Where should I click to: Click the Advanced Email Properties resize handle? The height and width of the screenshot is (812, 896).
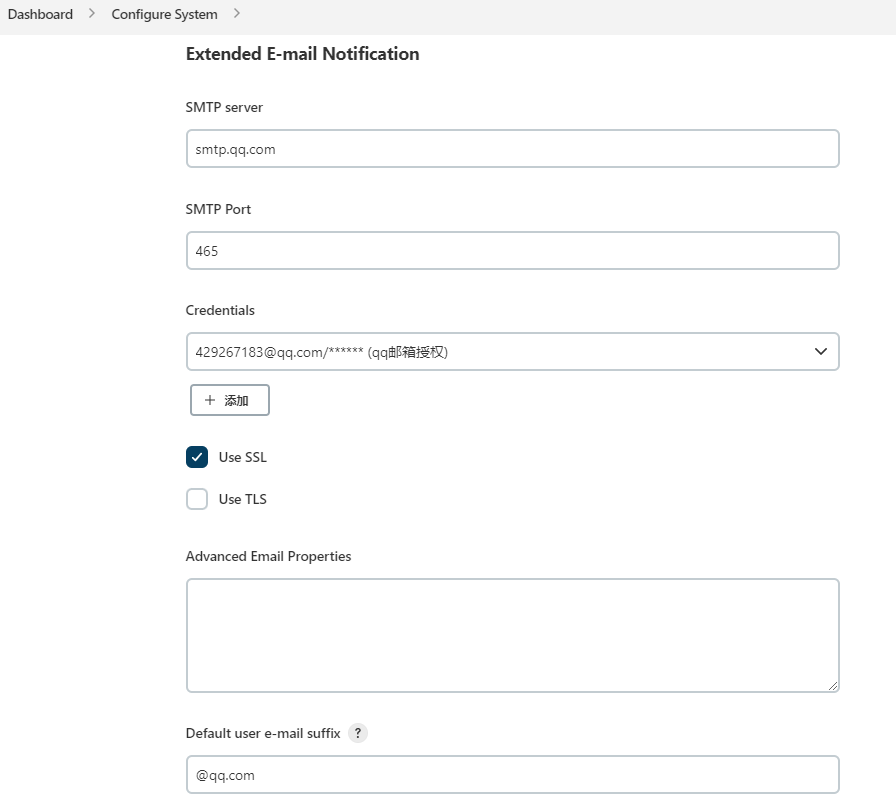point(833,686)
